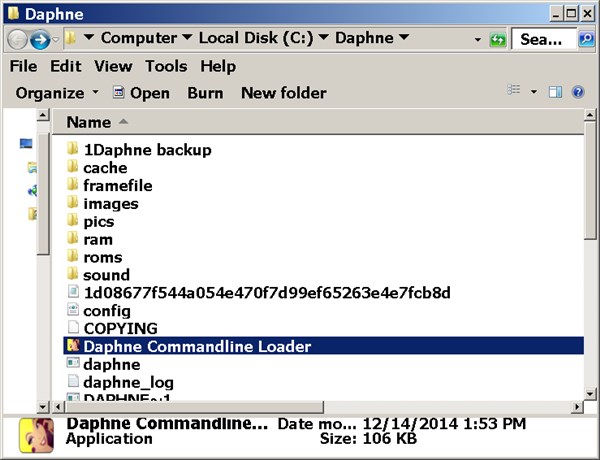Click the Daphne Commandline Loader application icon
Viewport: 600px width, 460px height.
pyautogui.click(x=72, y=347)
